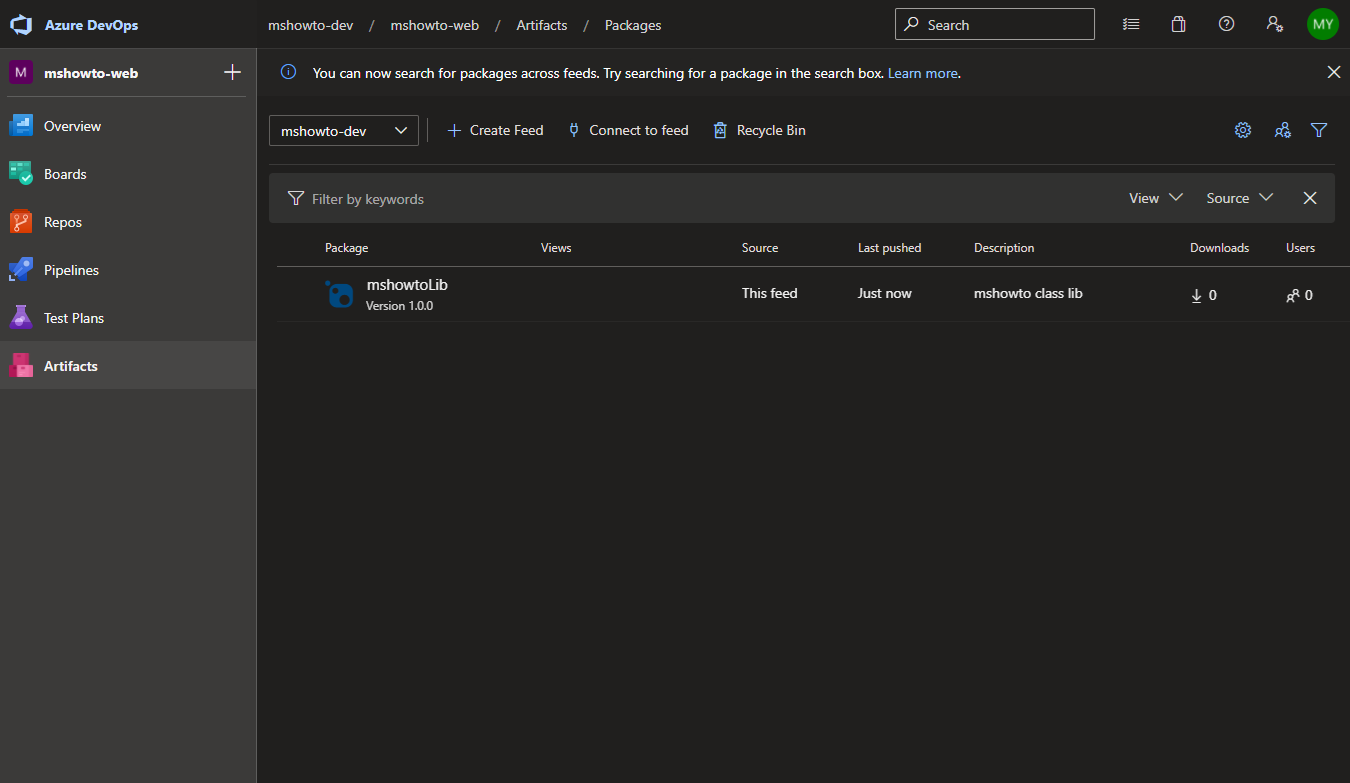Dismiss the package search info banner
Image resolution: width=1350 pixels, height=783 pixels.
[x=1334, y=72]
